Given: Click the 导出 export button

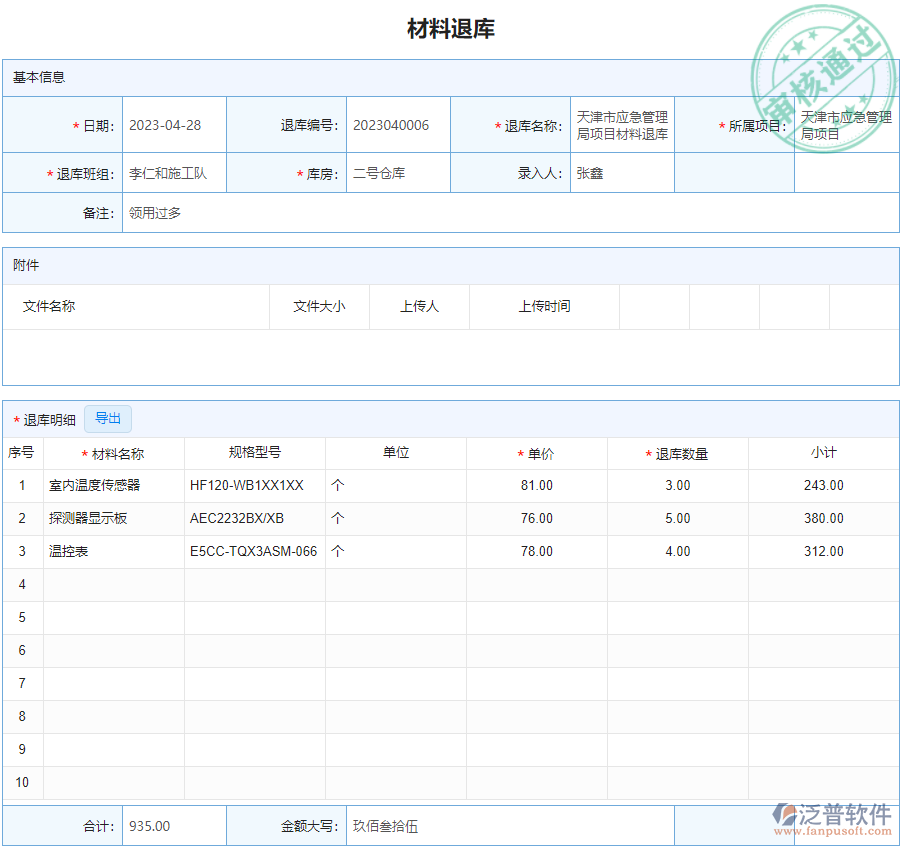Looking at the screenshot, I should point(108,419).
